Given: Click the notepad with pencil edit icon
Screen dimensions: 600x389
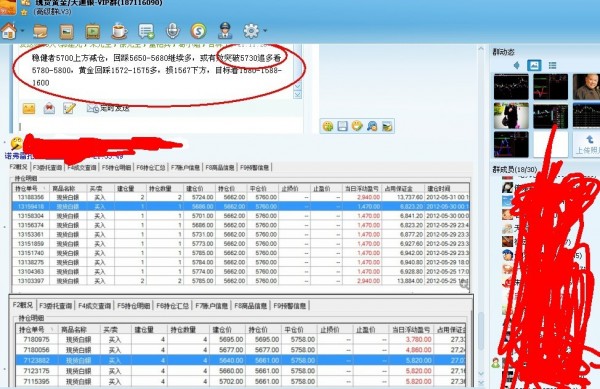Looking at the screenshot, I should coord(69,109).
